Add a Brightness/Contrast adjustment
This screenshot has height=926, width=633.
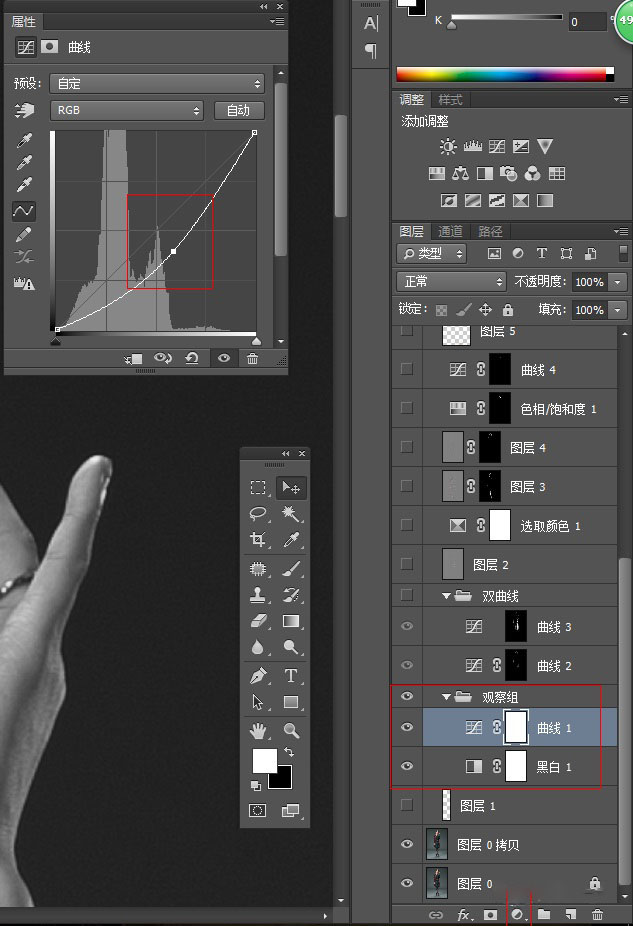pos(448,146)
